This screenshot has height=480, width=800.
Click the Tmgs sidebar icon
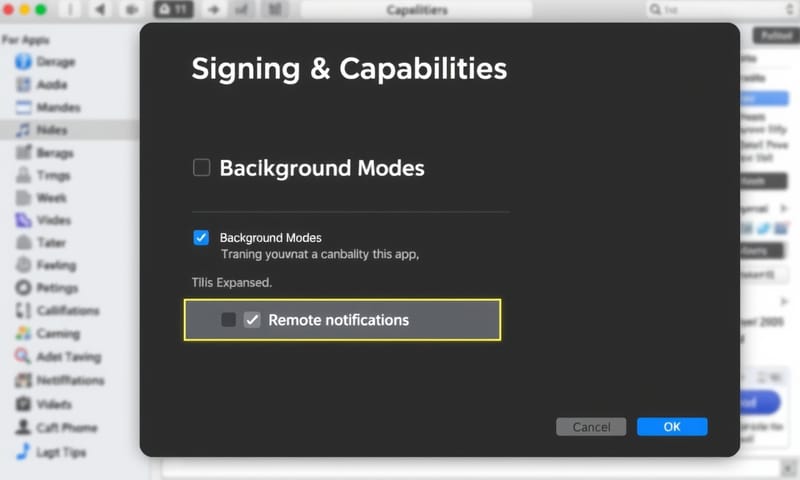(x=23, y=175)
